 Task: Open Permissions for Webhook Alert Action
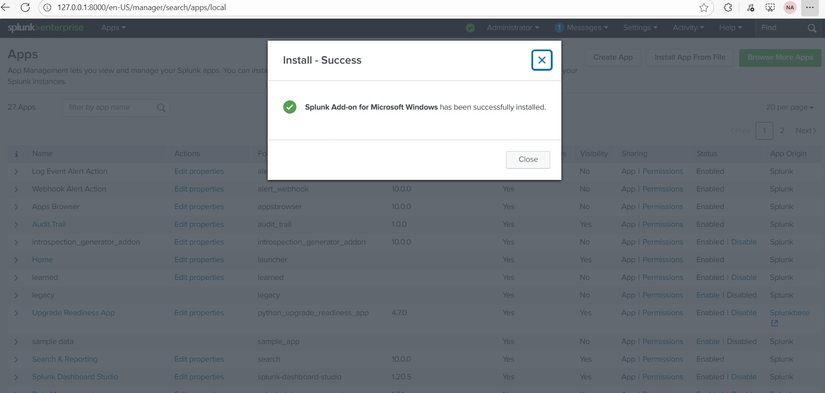coord(662,189)
